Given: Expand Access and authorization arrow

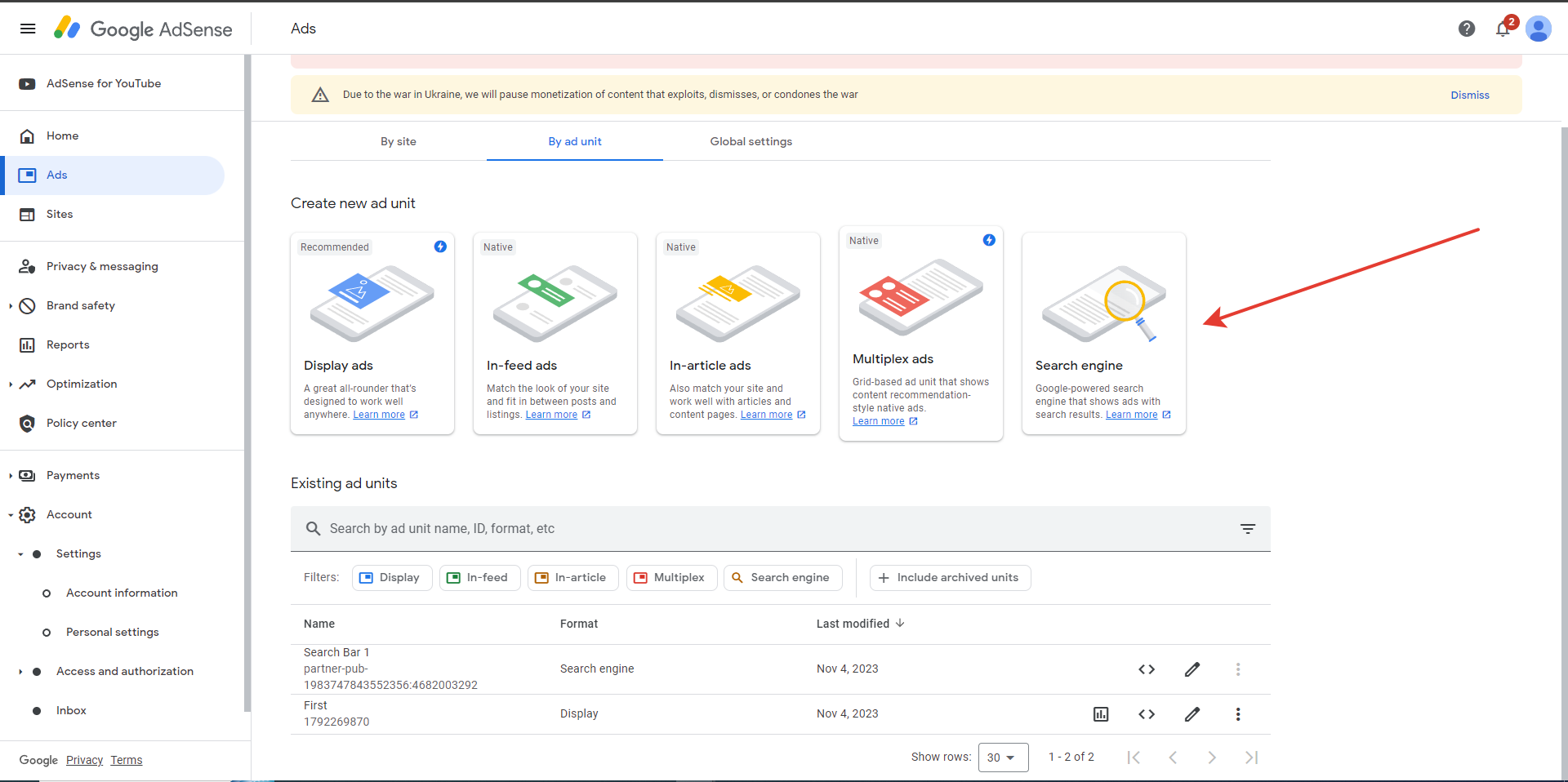Looking at the screenshot, I should (20, 672).
